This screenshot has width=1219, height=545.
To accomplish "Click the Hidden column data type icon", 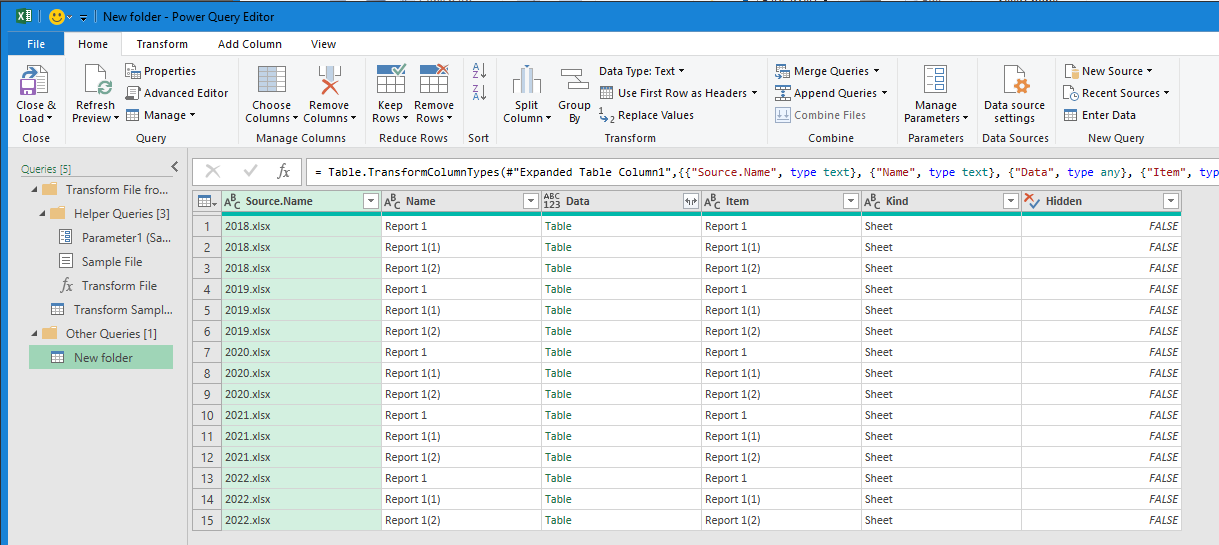I will point(1033,201).
